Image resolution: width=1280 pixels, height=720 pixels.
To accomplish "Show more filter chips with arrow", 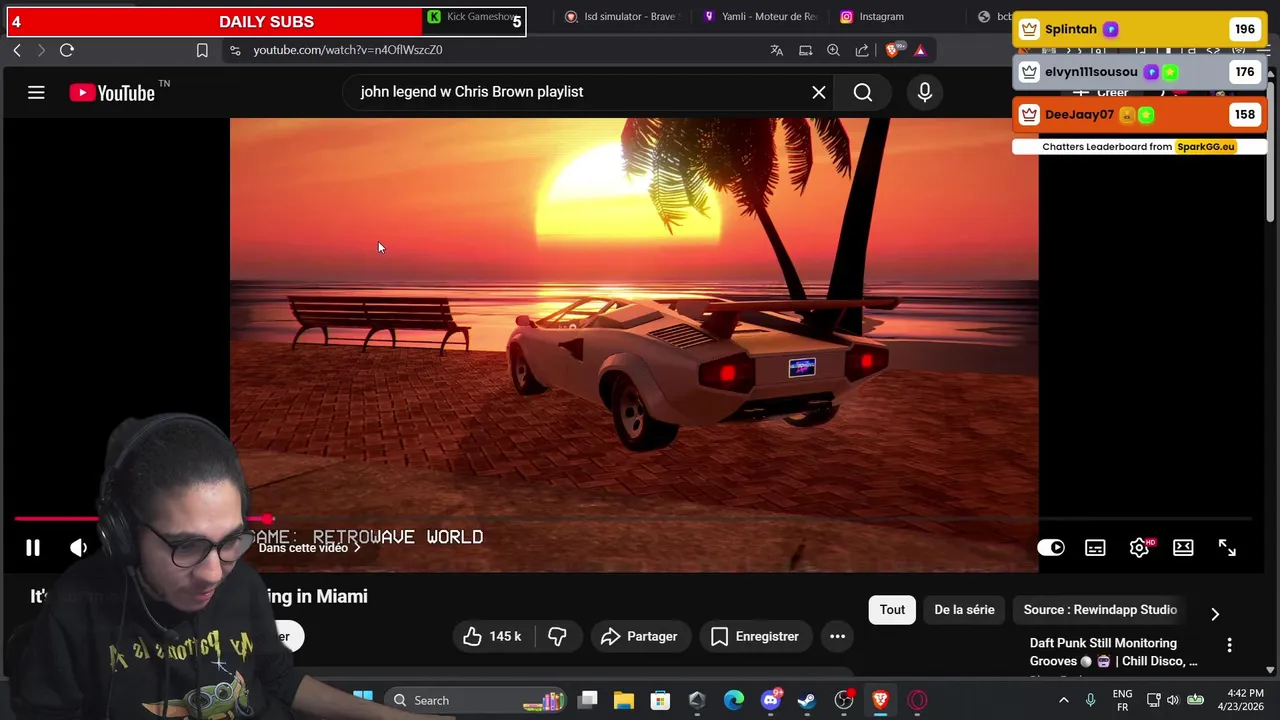I will click(x=1215, y=613).
